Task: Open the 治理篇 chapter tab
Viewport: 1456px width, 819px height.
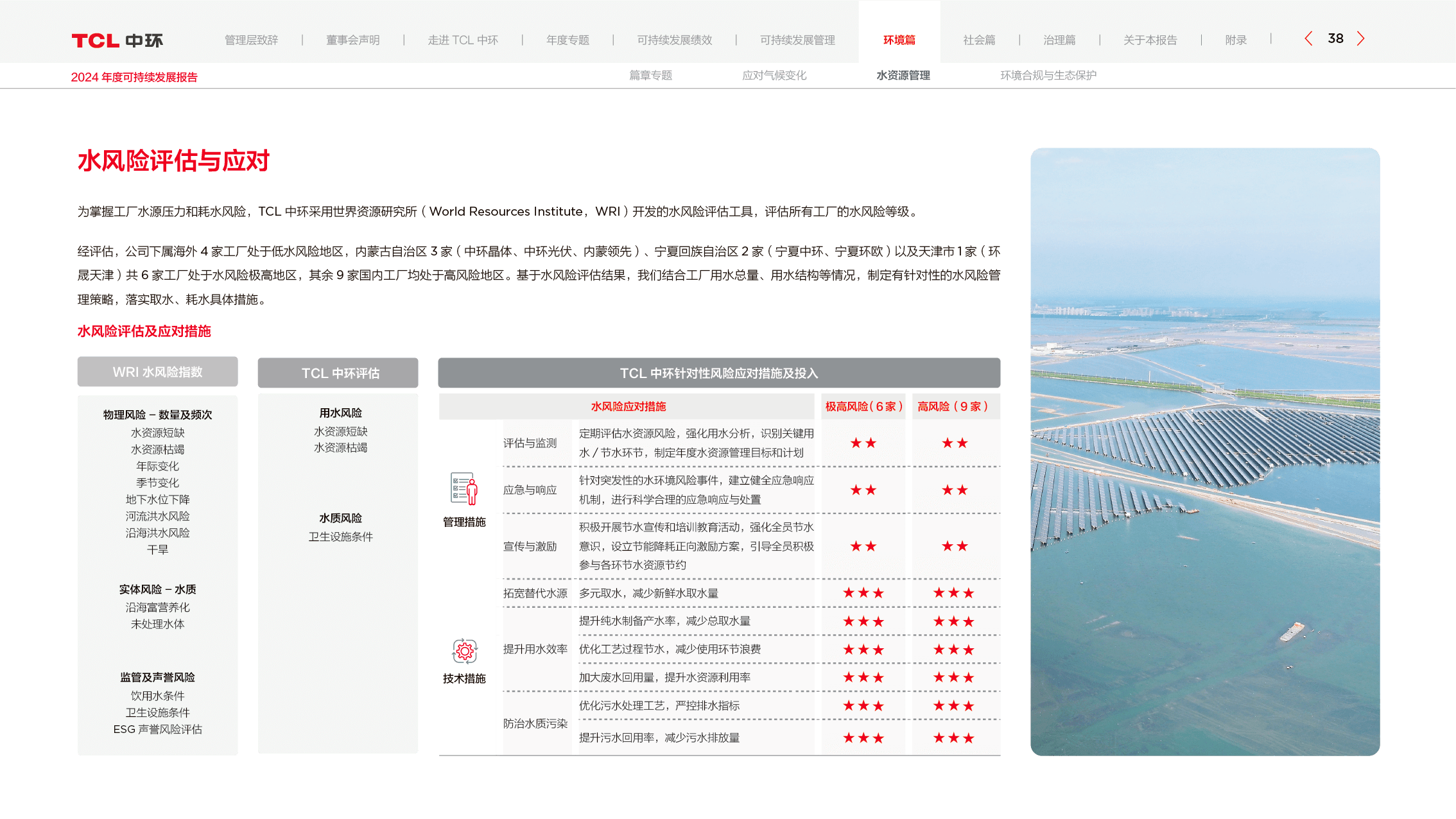Action: pyautogui.click(x=1059, y=40)
